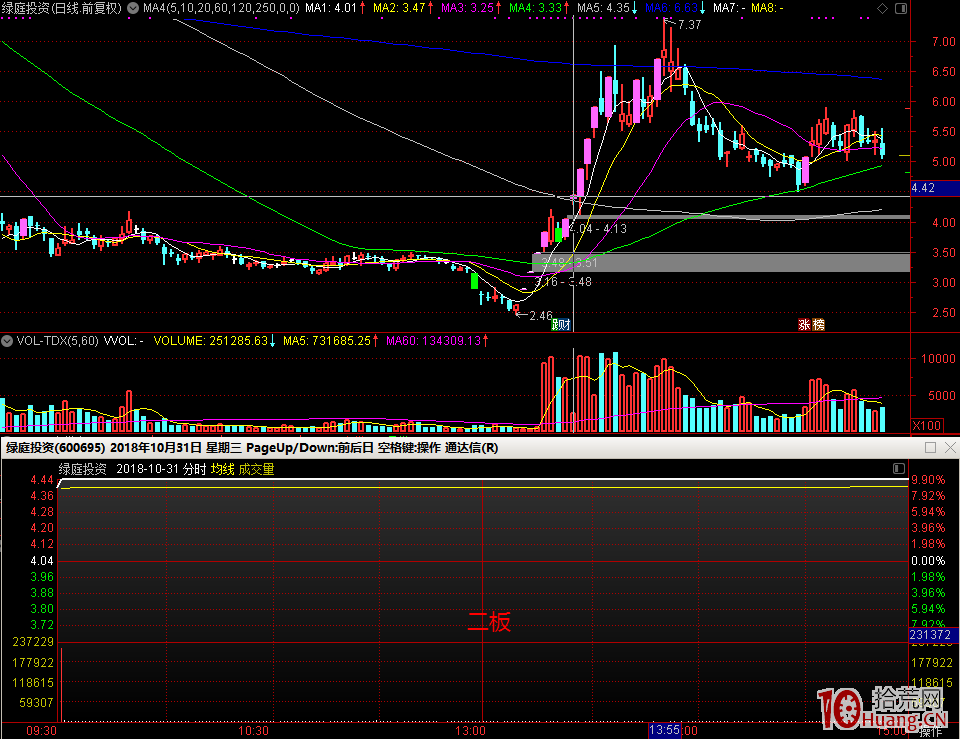The height and width of the screenshot is (739, 960).
Task: Expand the MA4 indicator dropdown arrow
Action: (133, 8)
